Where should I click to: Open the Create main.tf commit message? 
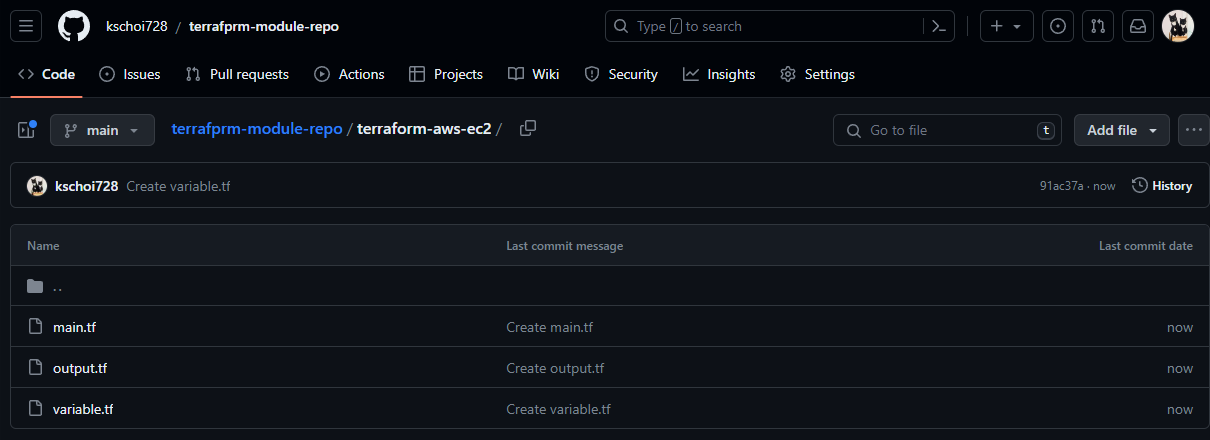pyautogui.click(x=550, y=327)
